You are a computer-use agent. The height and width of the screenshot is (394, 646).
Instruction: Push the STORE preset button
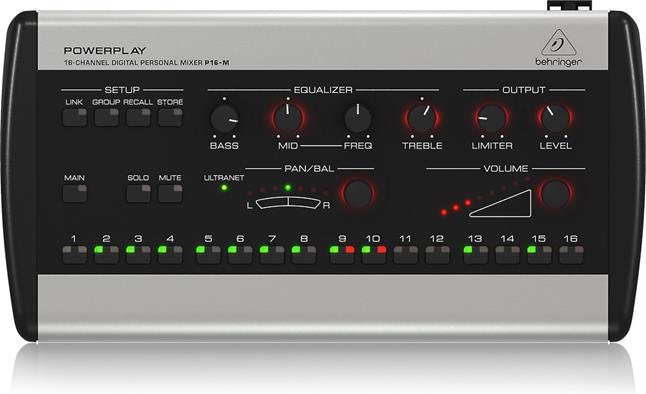[170, 117]
